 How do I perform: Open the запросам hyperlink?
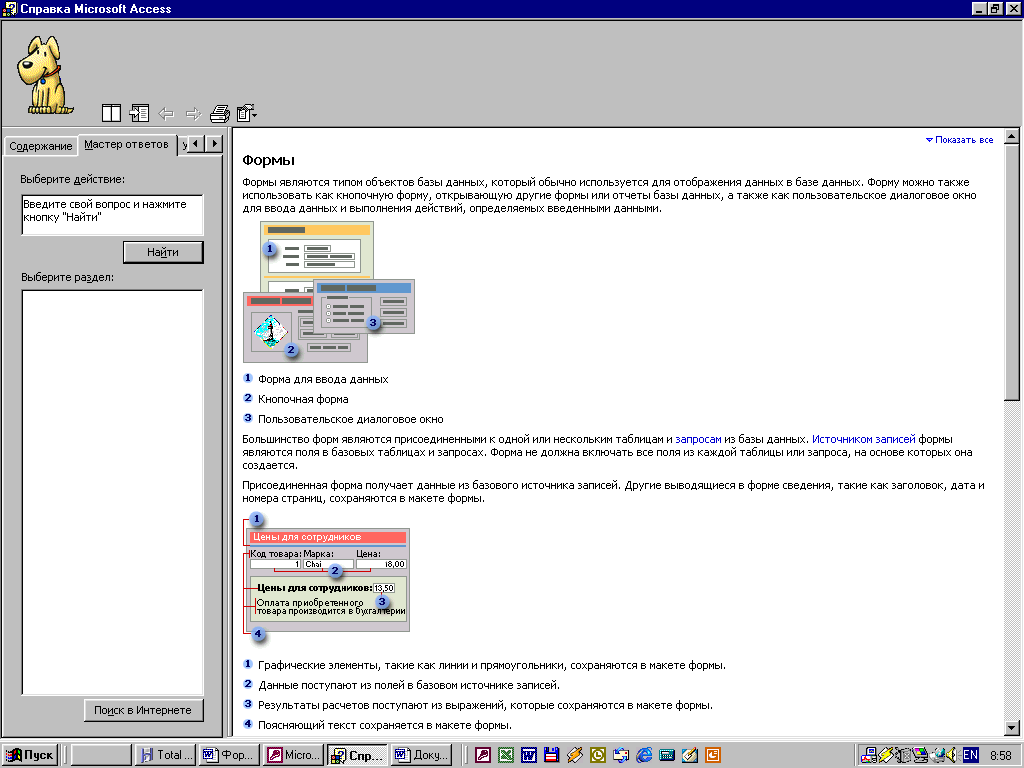coord(698,439)
